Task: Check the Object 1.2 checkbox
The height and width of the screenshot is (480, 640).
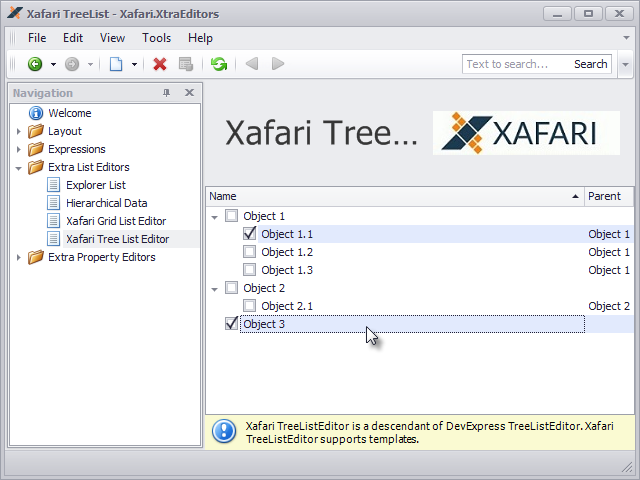Action: coord(249,251)
